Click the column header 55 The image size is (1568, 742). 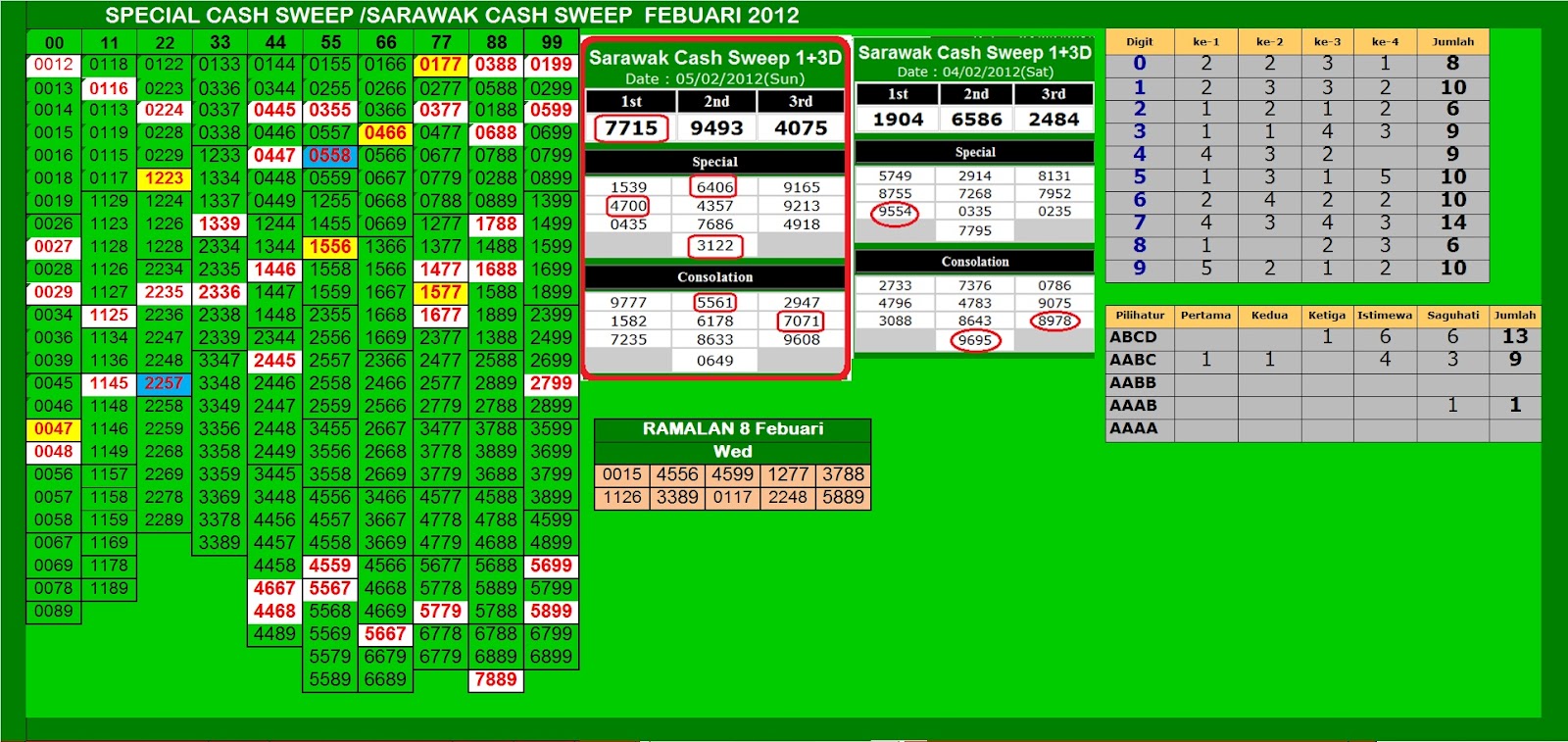[330, 43]
